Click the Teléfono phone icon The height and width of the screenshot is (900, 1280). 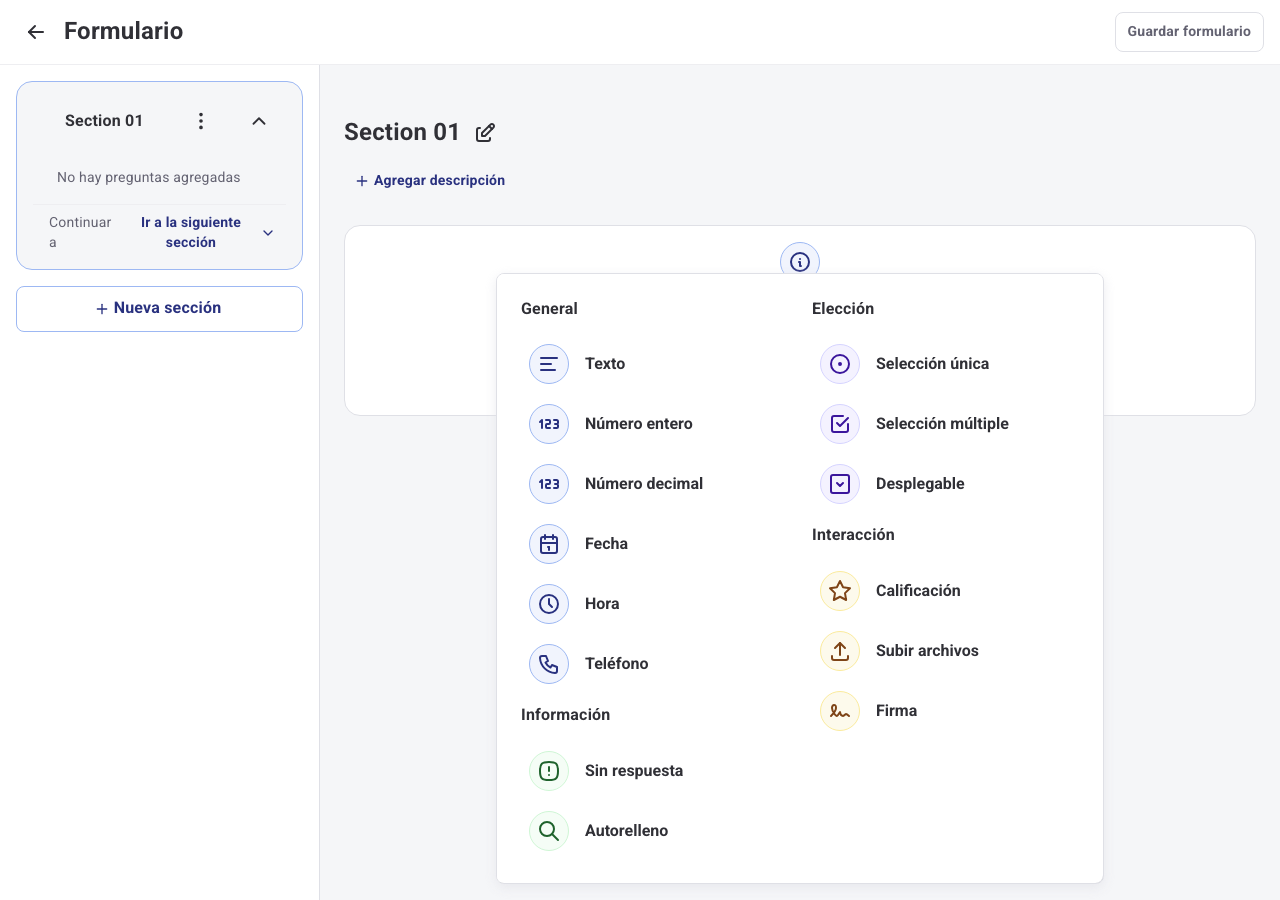click(549, 664)
